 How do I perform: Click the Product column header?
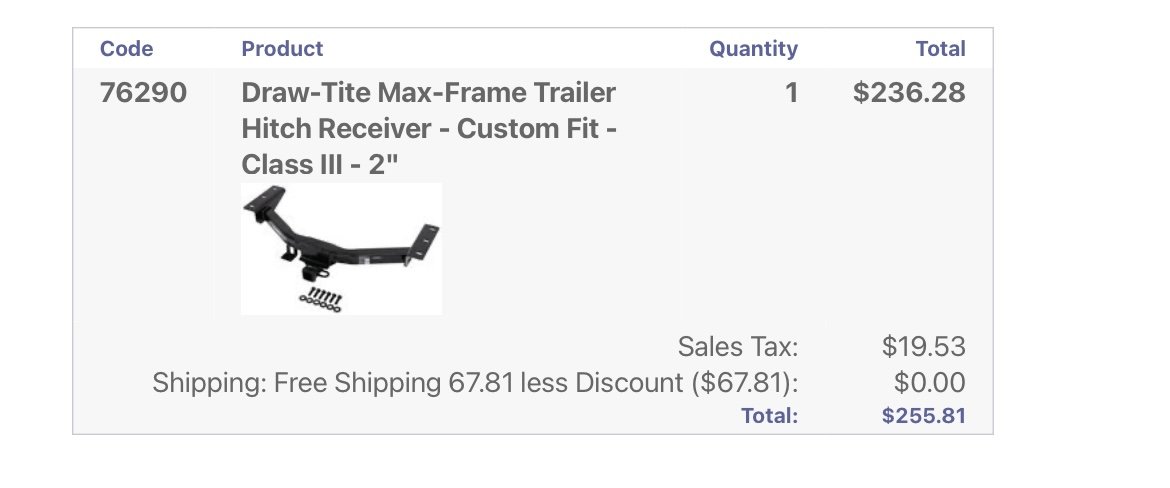click(282, 49)
